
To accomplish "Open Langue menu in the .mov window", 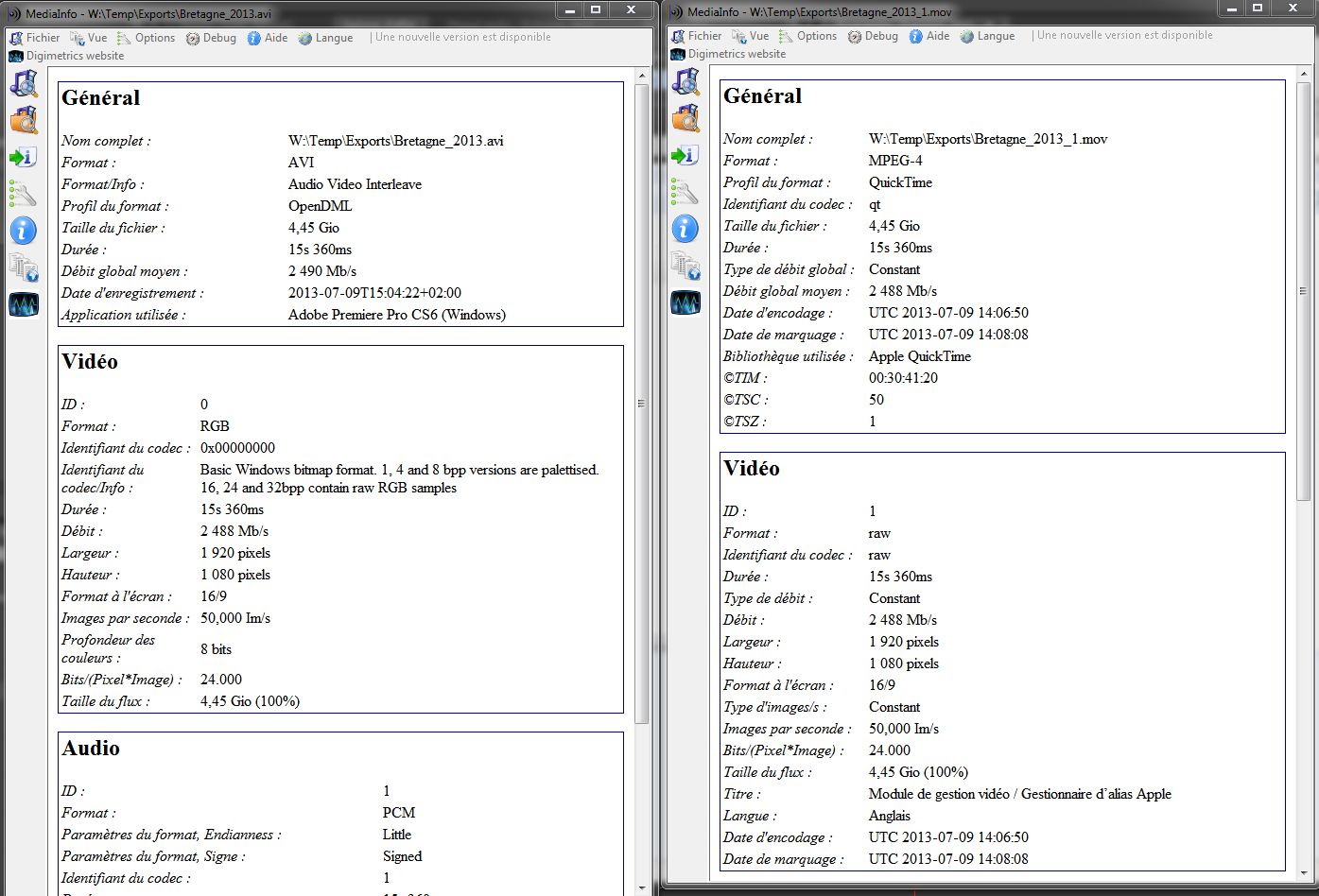I will click(987, 36).
